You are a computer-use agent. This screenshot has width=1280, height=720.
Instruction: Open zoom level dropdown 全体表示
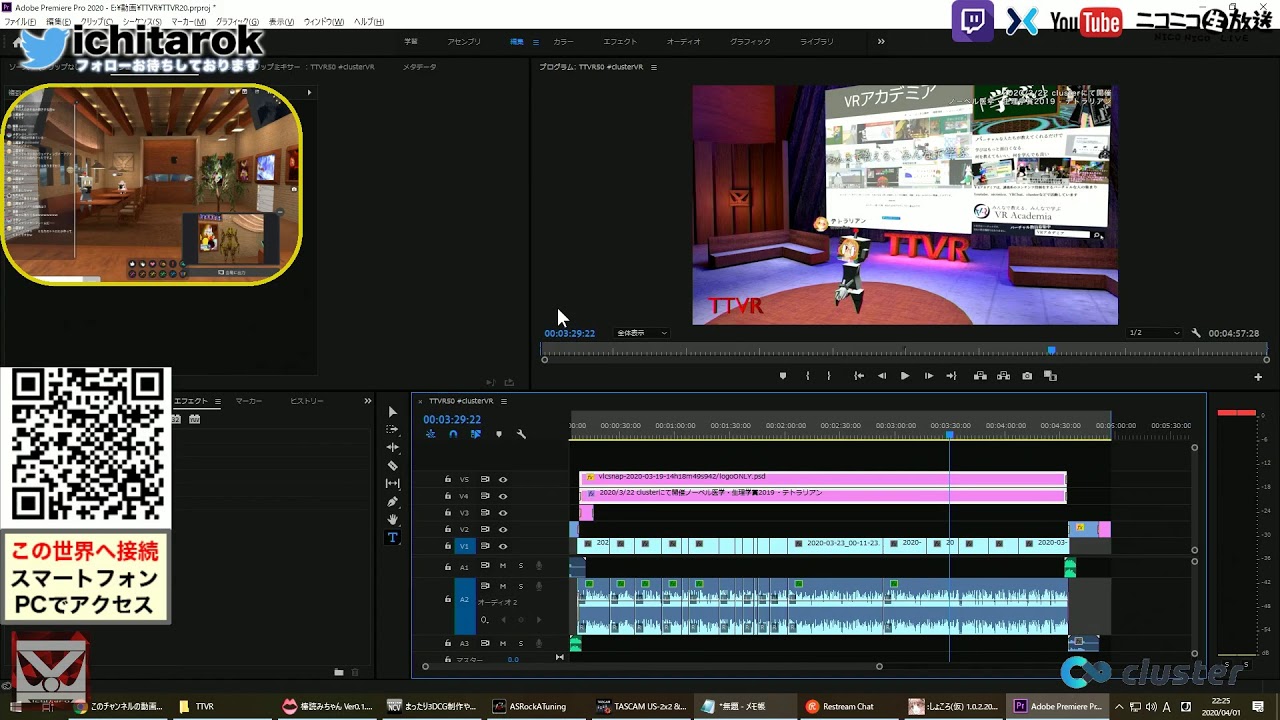pos(642,333)
